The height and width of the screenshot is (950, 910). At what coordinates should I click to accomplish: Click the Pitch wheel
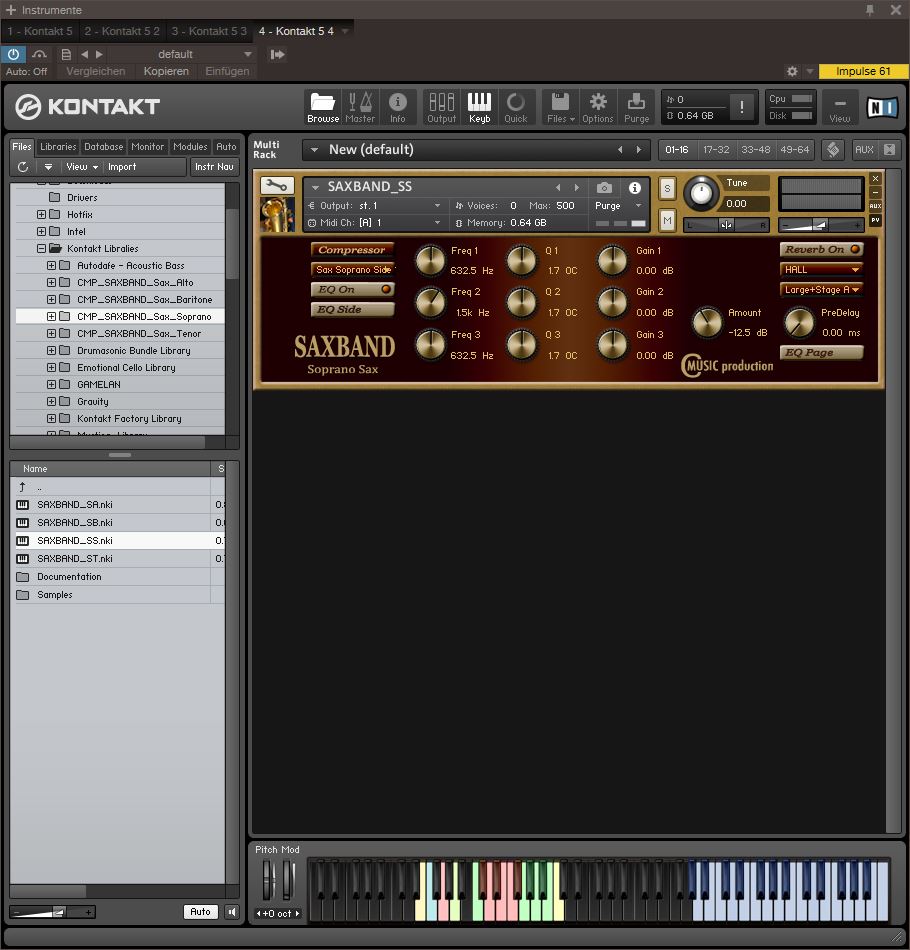pos(267,880)
